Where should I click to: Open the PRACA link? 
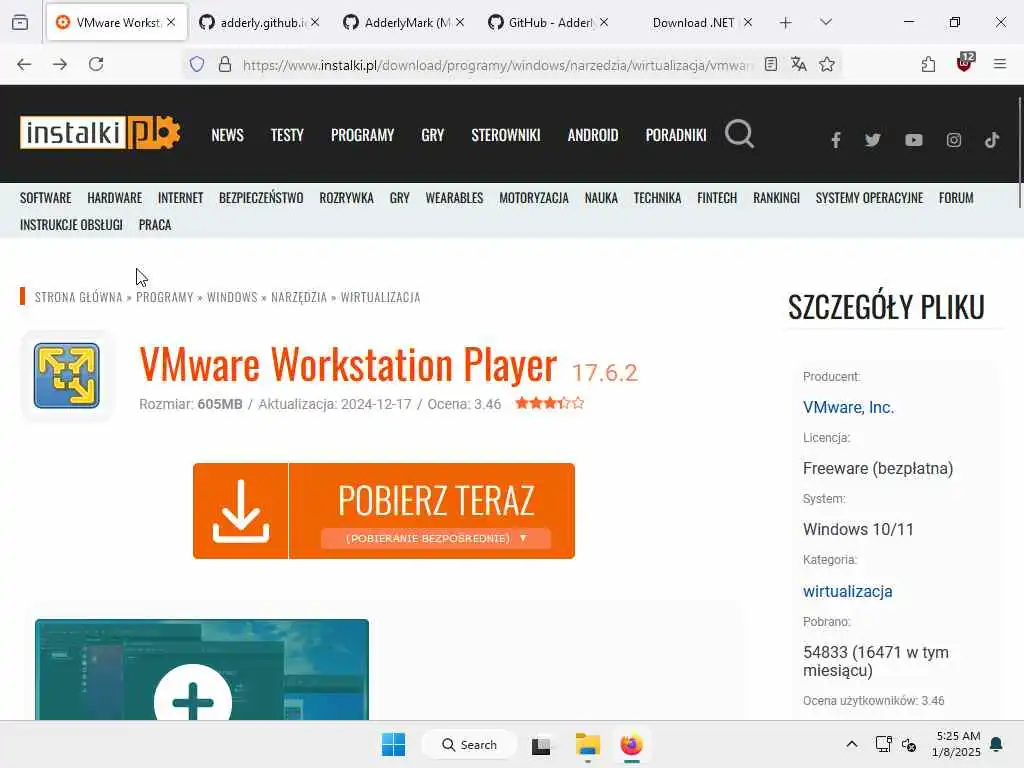(155, 225)
